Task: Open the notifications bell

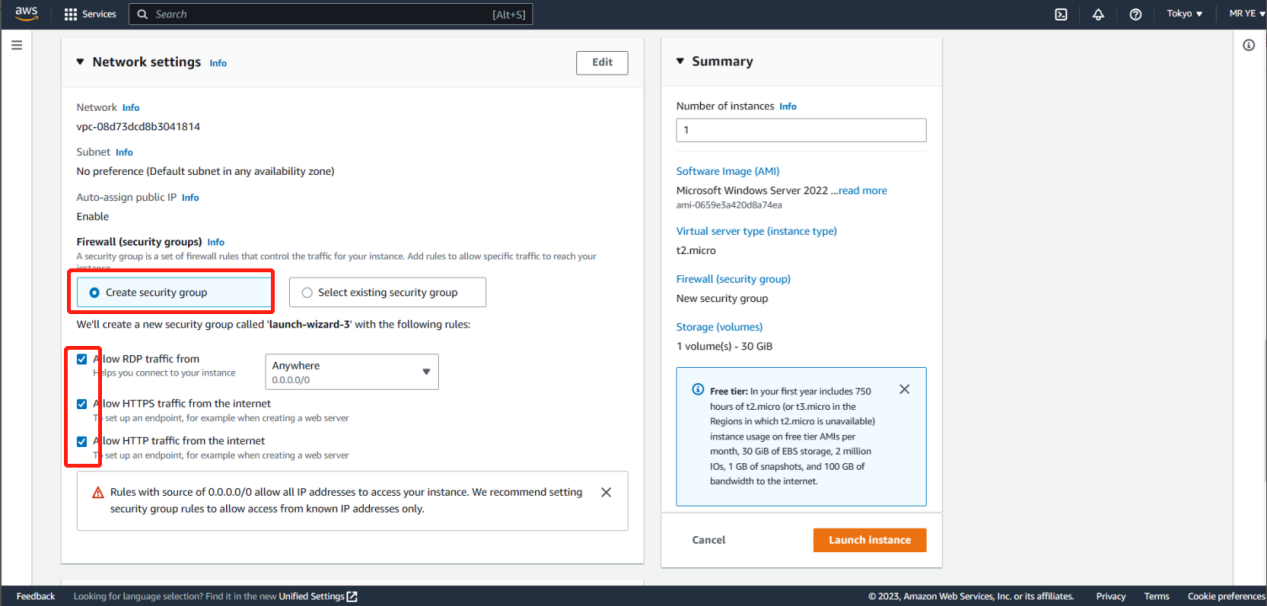Action: [x=1098, y=14]
